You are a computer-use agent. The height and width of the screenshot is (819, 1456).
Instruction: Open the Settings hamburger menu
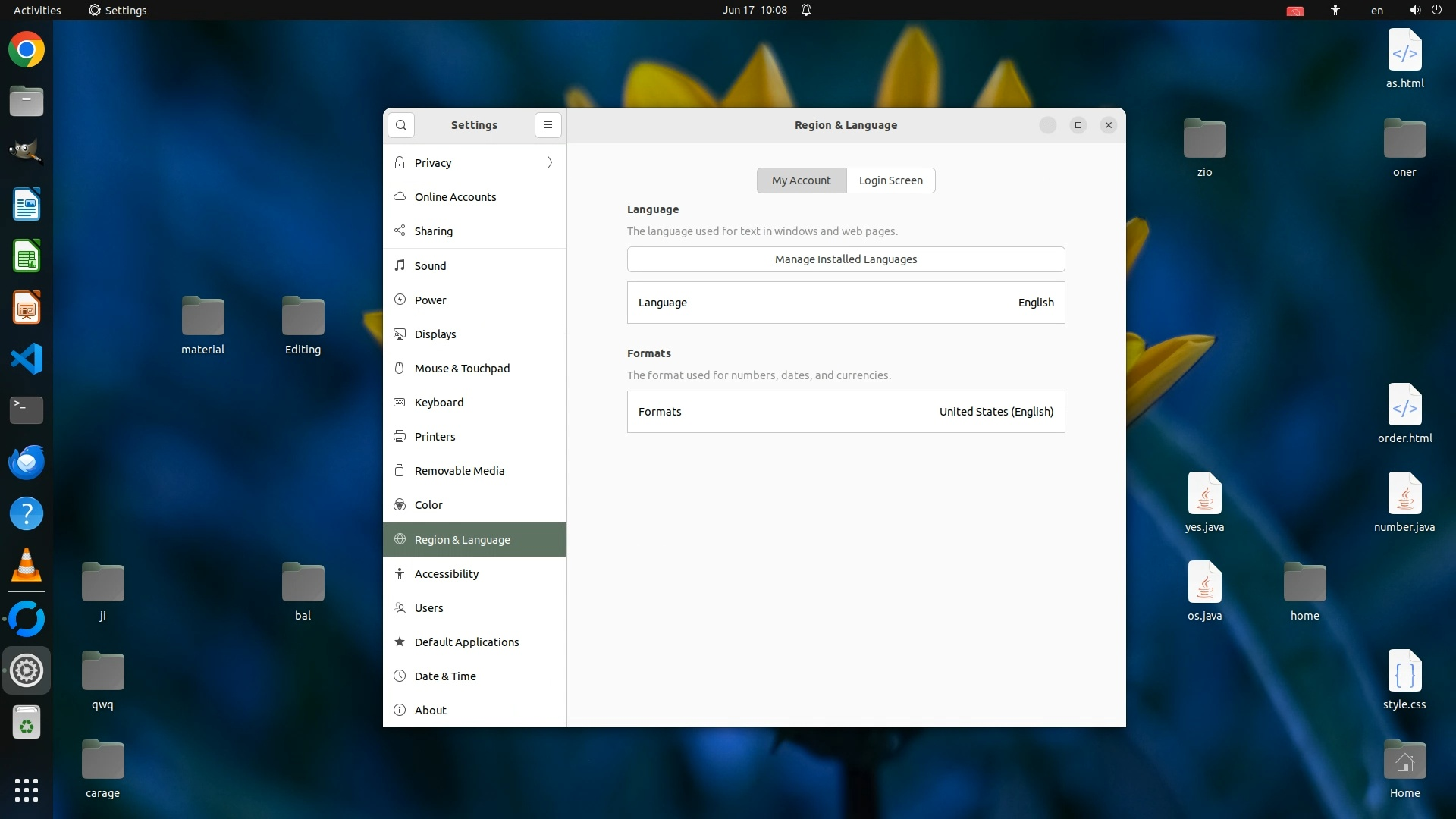point(548,125)
